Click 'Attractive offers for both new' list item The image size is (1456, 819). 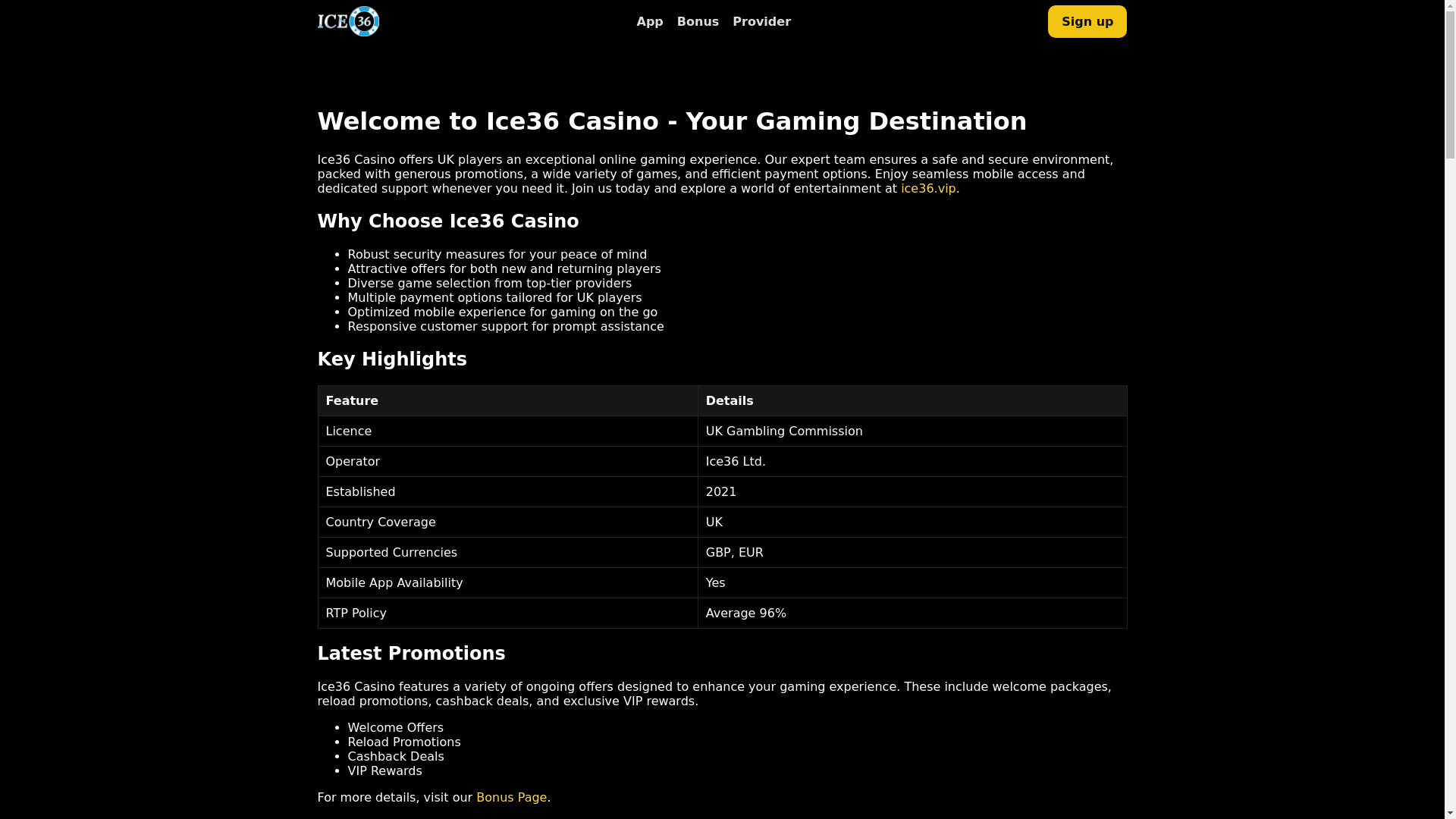coord(504,269)
